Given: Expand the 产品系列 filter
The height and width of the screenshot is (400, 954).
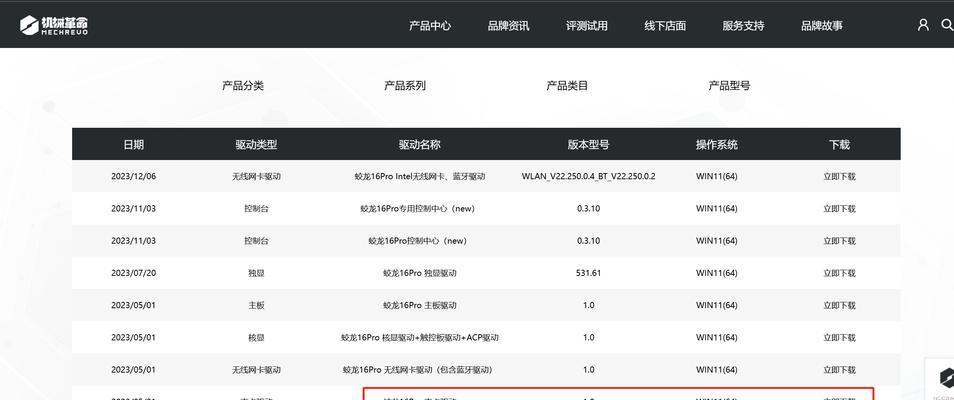Looking at the screenshot, I should click(x=405, y=85).
